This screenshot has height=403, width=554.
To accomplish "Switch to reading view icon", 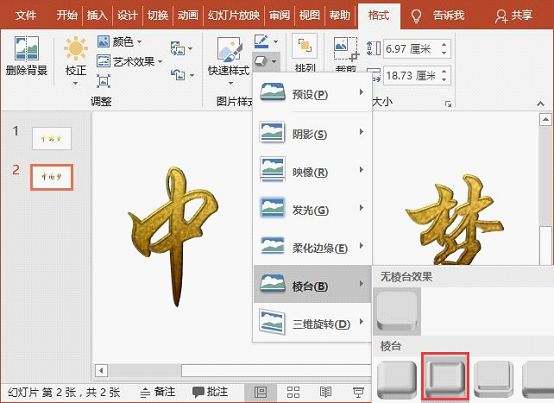I will [x=325, y=392].
